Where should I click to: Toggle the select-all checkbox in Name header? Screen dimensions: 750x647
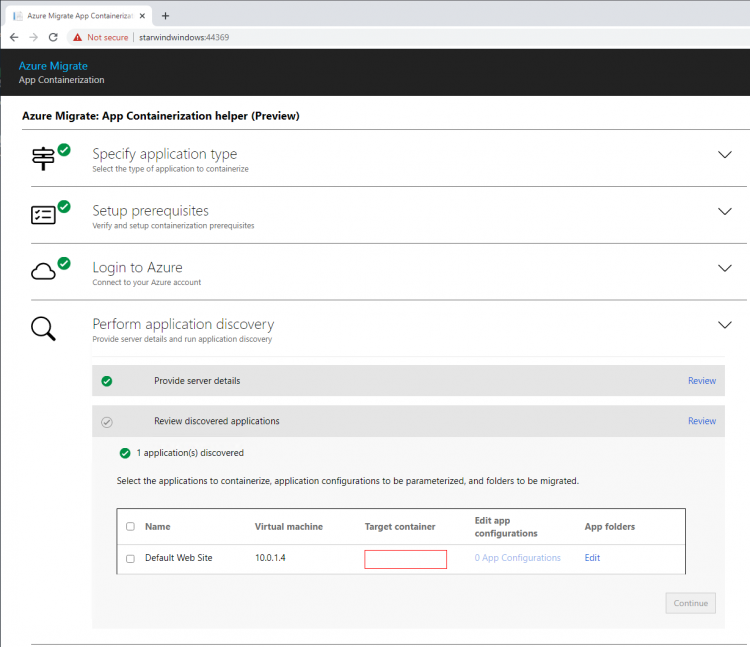coord(130,526)
